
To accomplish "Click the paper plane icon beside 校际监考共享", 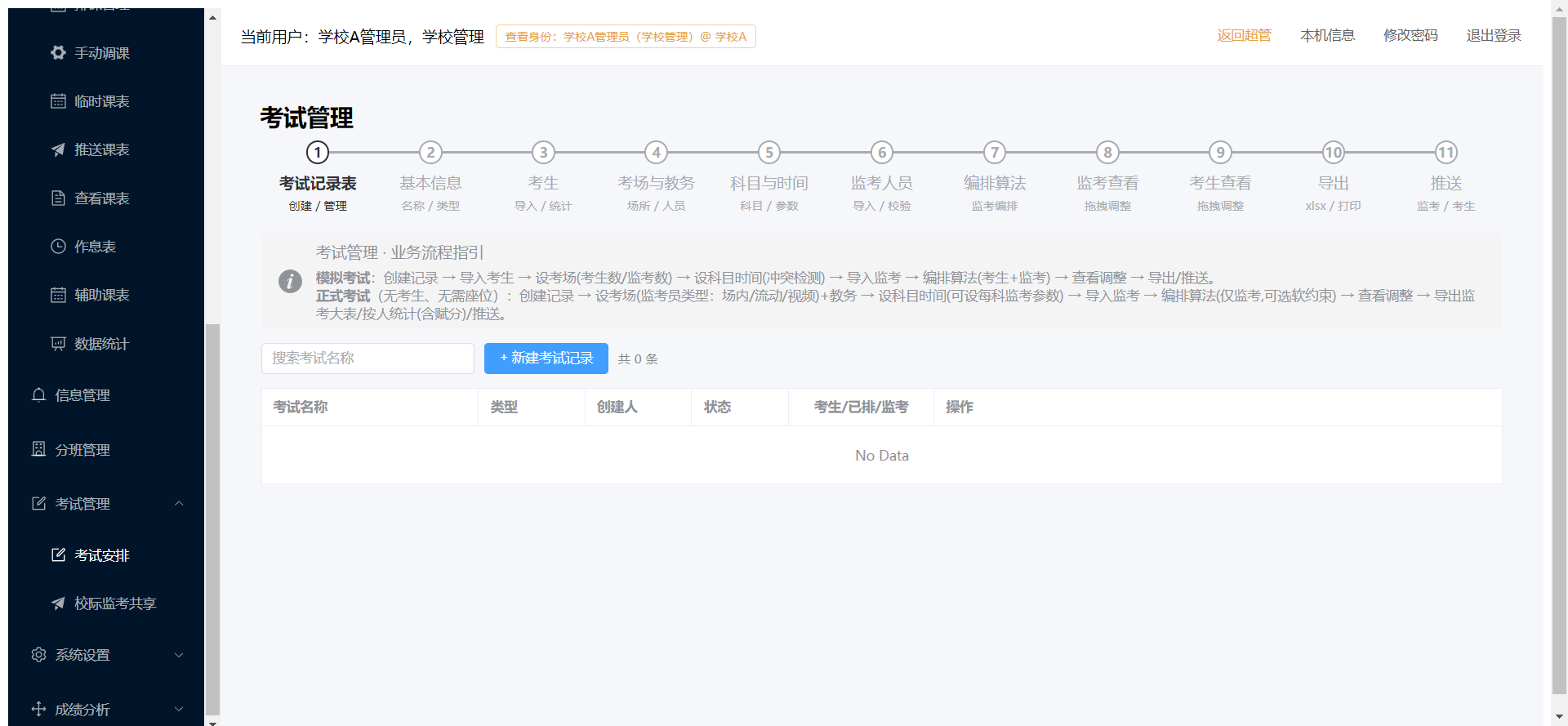I will pos(58,604).
